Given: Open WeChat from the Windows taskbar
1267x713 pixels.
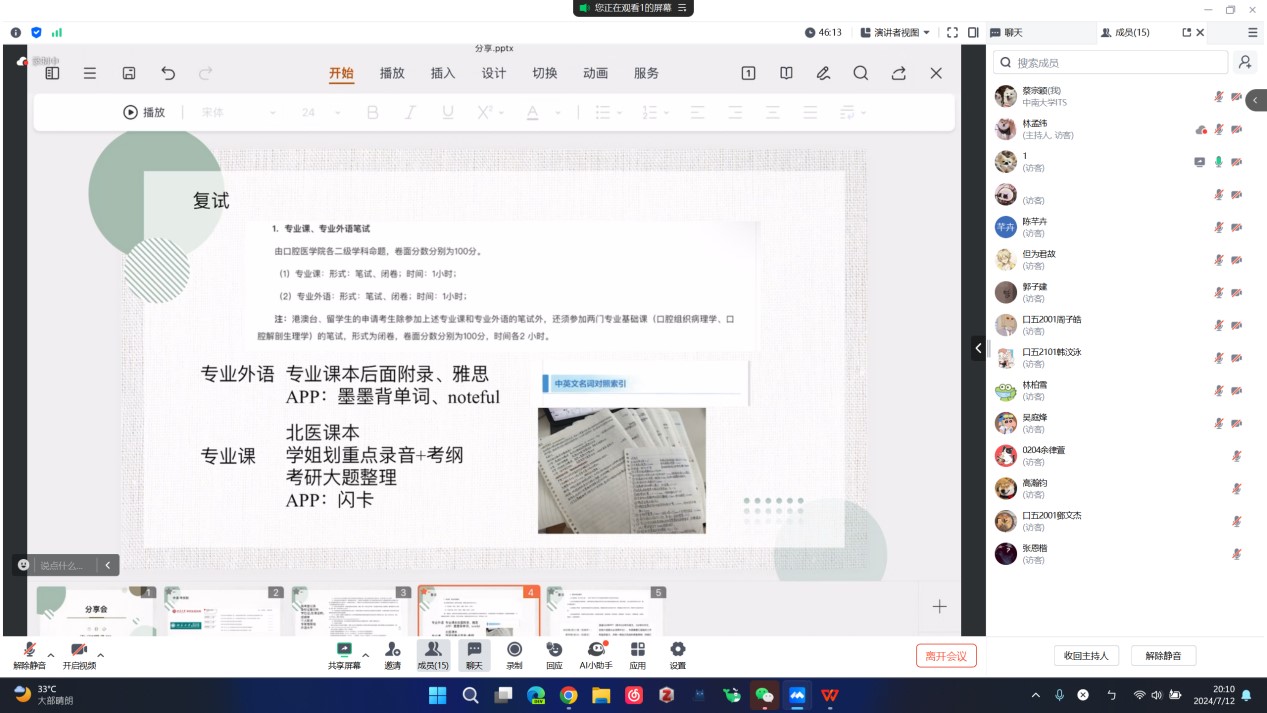Looking at the screenshot, I should pos(765,695).
